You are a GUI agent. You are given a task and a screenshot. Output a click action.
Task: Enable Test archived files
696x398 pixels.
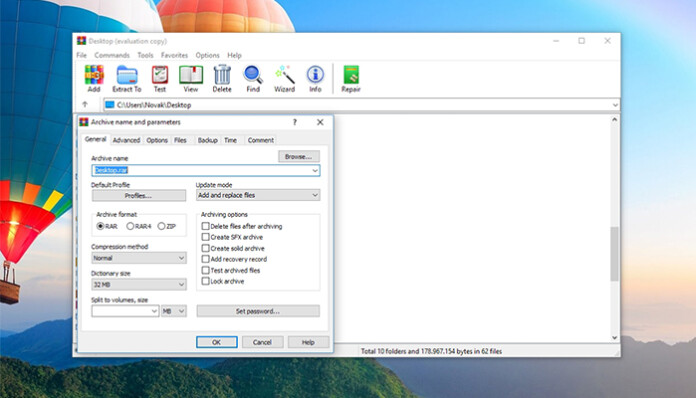(206, 270)
